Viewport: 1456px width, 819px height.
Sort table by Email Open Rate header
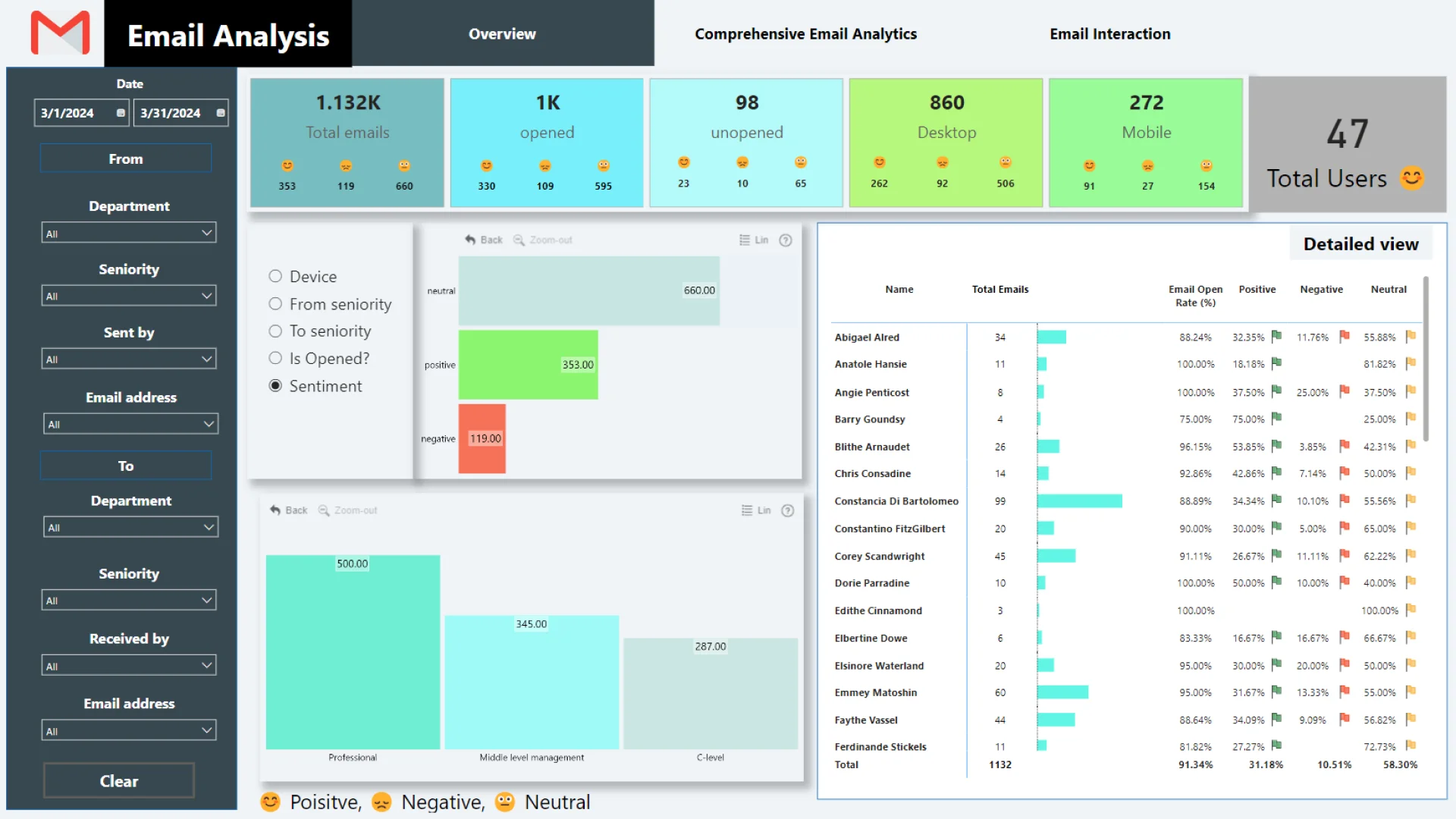1195,296
